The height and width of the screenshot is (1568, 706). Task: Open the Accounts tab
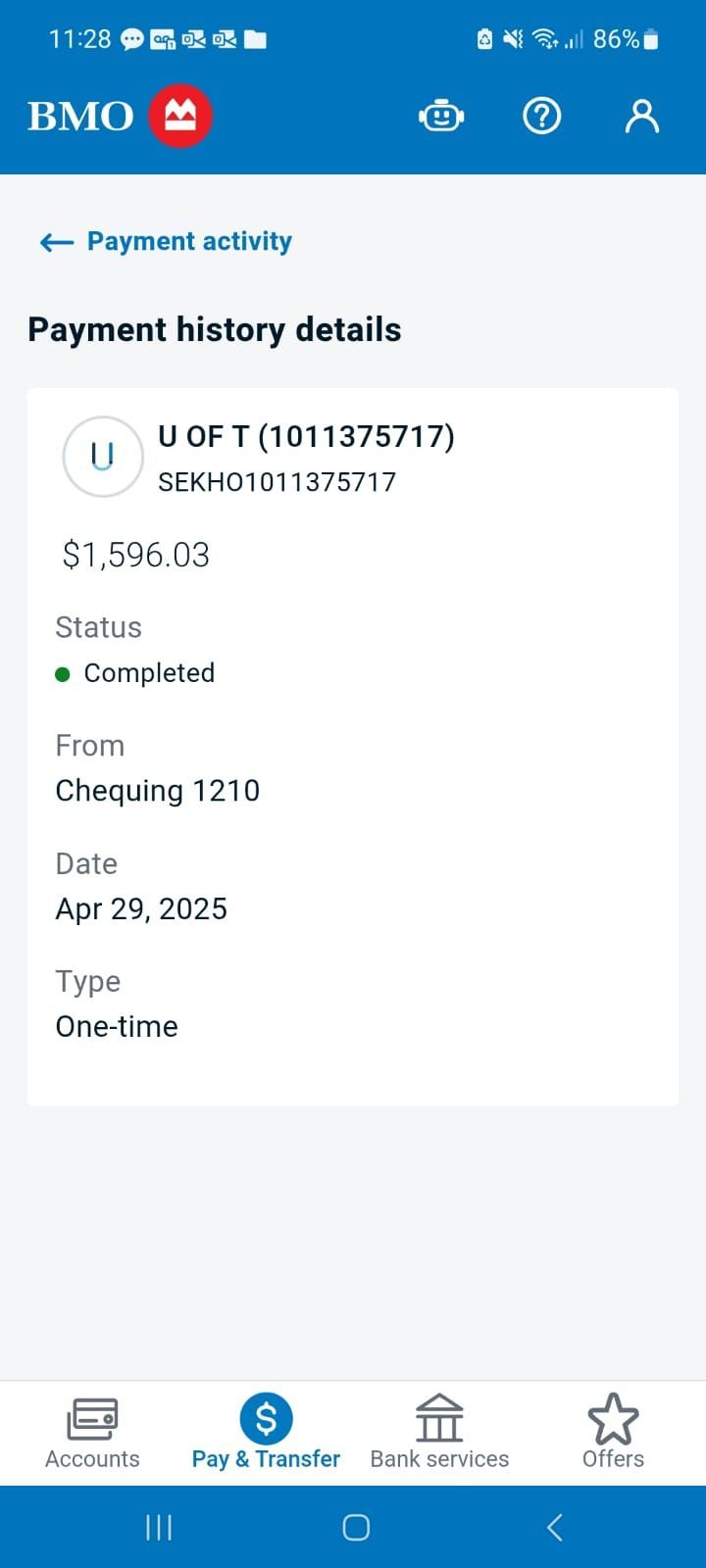pos(92,1433)
